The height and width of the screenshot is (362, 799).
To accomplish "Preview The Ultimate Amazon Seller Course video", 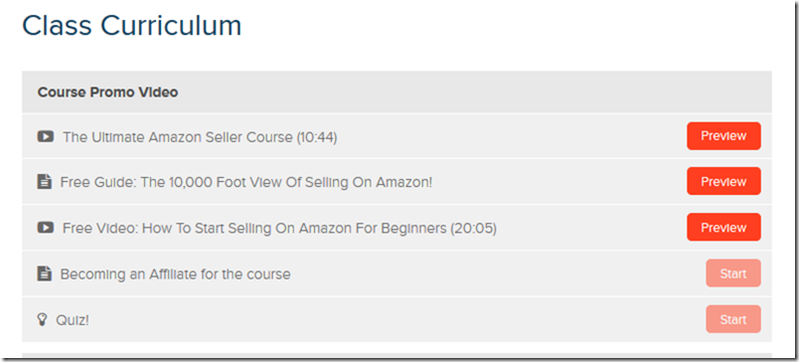I will click(x=724, y=136).
